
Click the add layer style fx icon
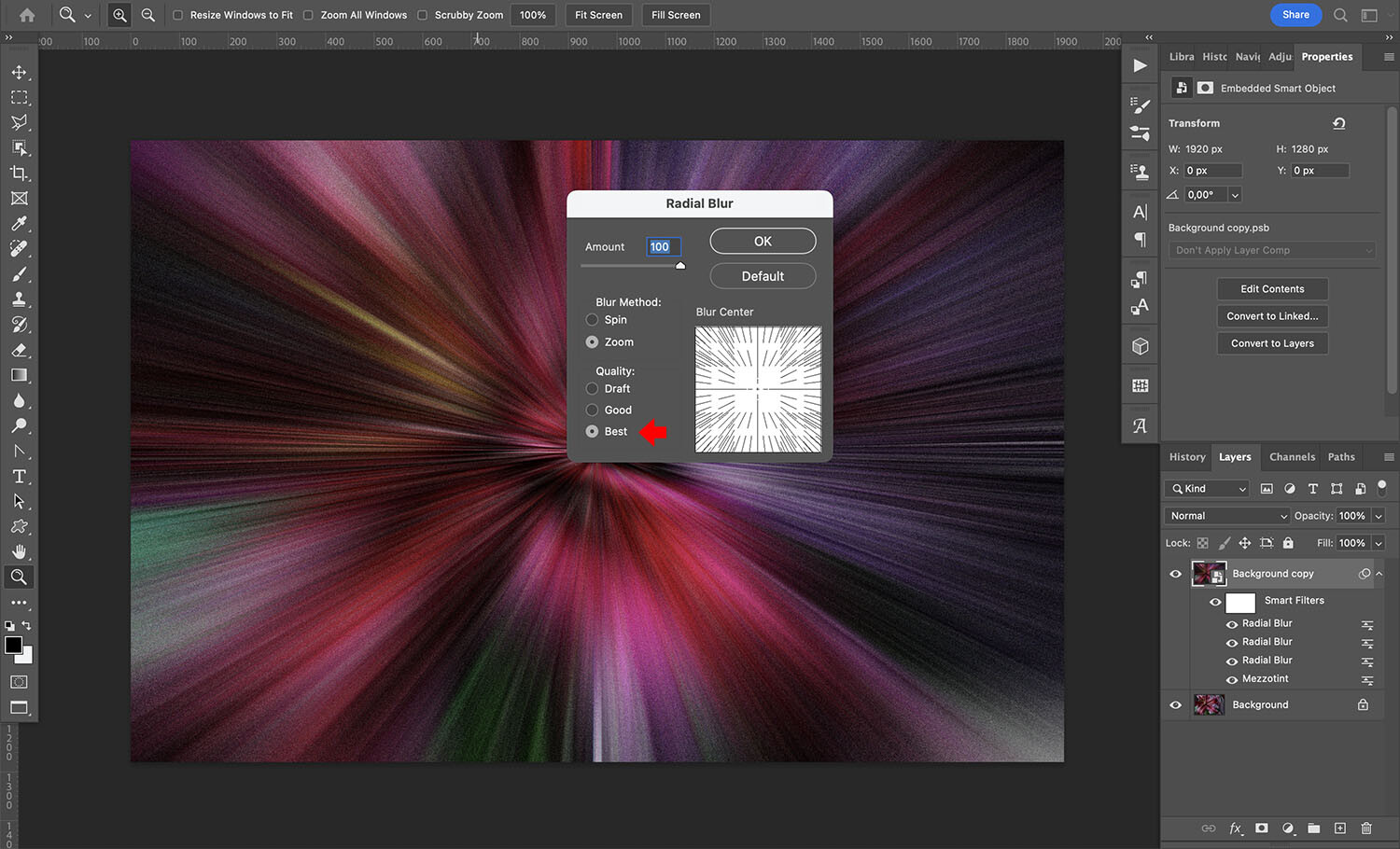[x=1235, y=828]
